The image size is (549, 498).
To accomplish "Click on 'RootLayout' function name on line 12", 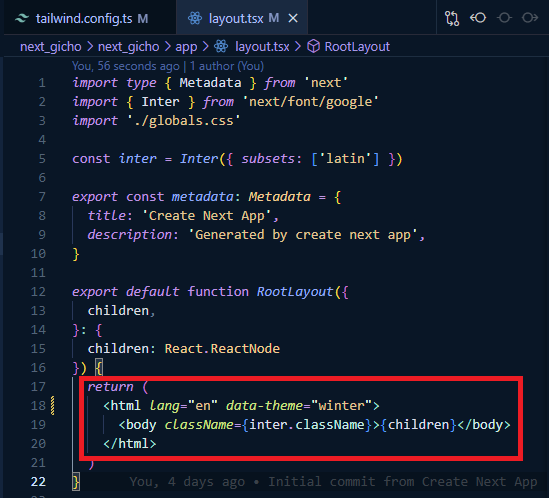I will click(294, 292).
